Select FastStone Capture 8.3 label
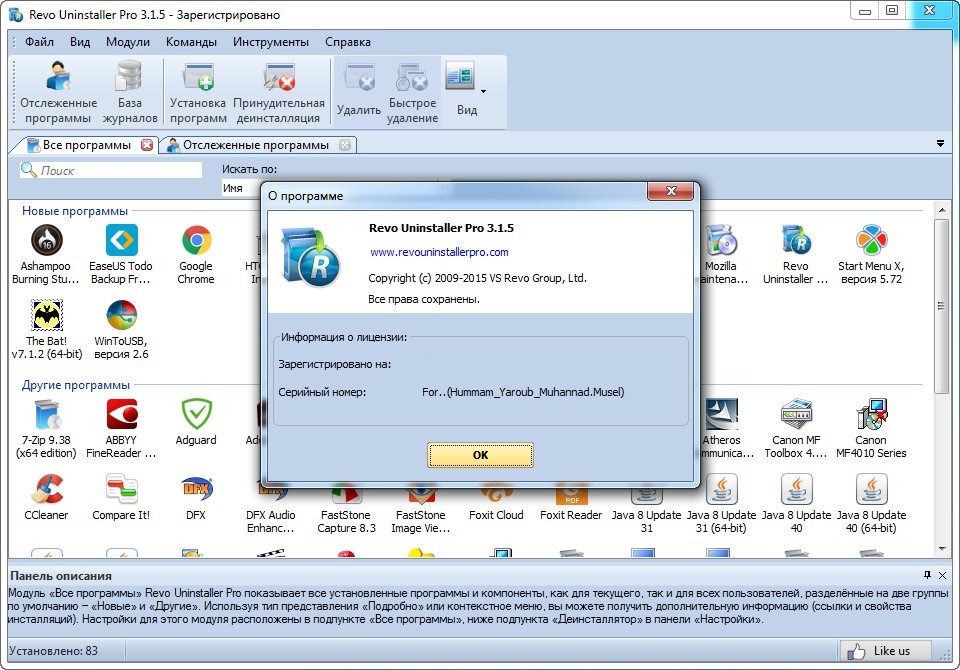 pyautogui.click(x=346, y=521)
